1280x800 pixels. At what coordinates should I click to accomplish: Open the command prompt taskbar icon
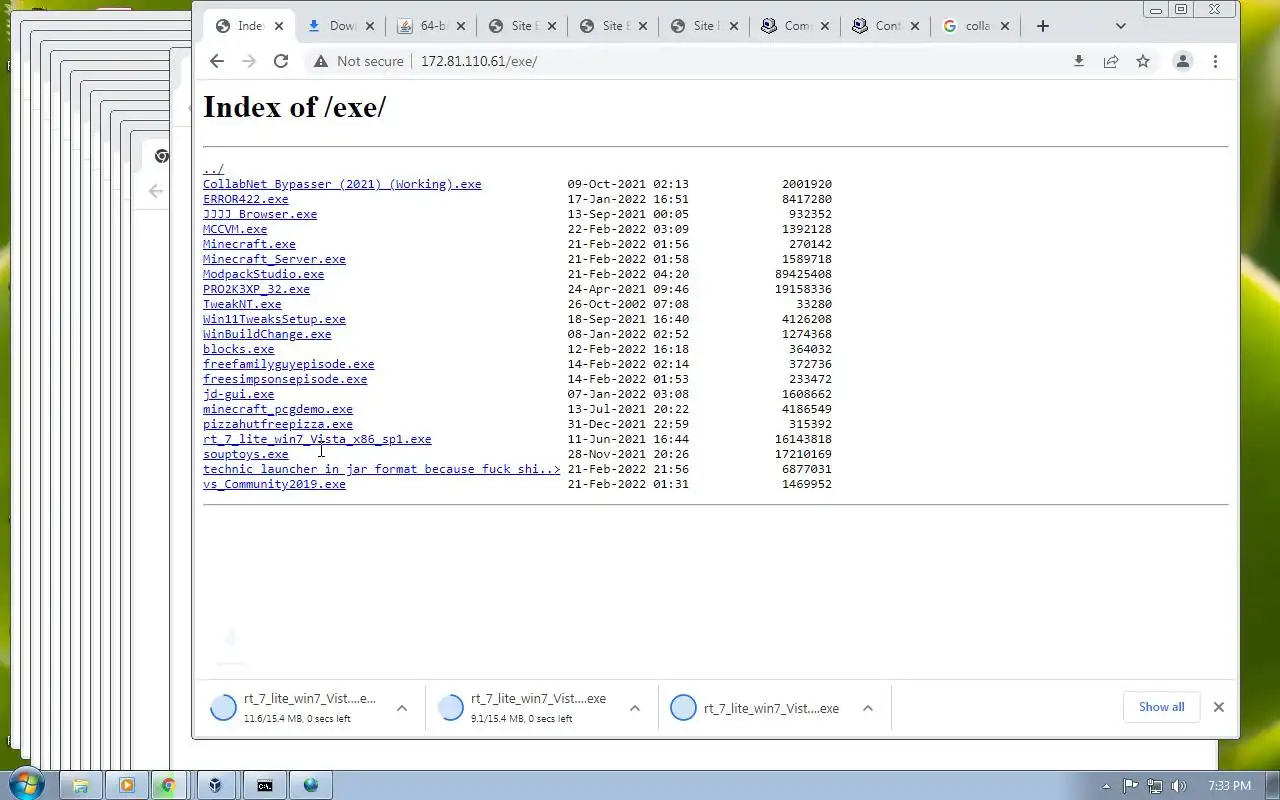[x=264, y=785]
